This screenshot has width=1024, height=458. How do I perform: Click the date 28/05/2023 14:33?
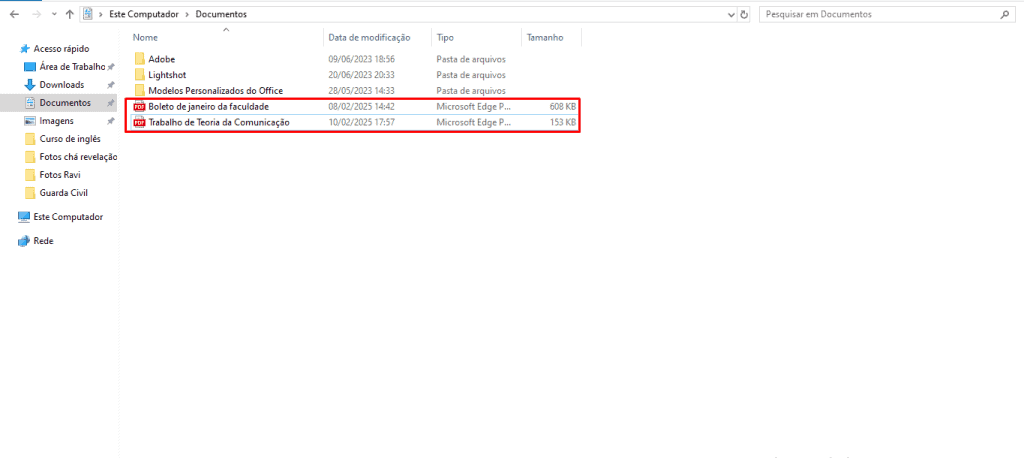[x=361, y=90]
